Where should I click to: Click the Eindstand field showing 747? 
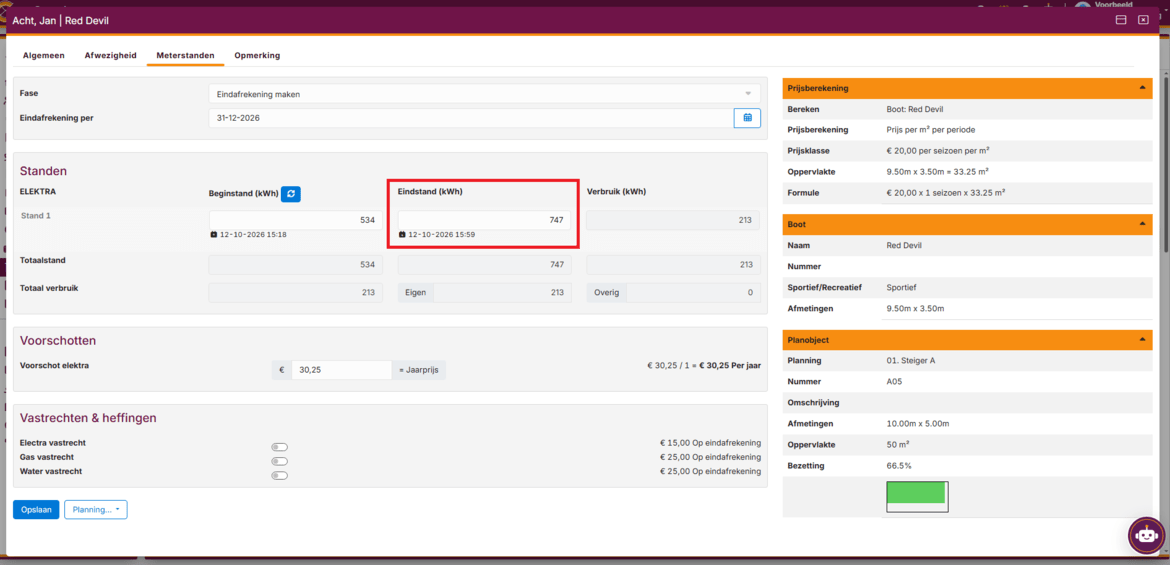484,220
